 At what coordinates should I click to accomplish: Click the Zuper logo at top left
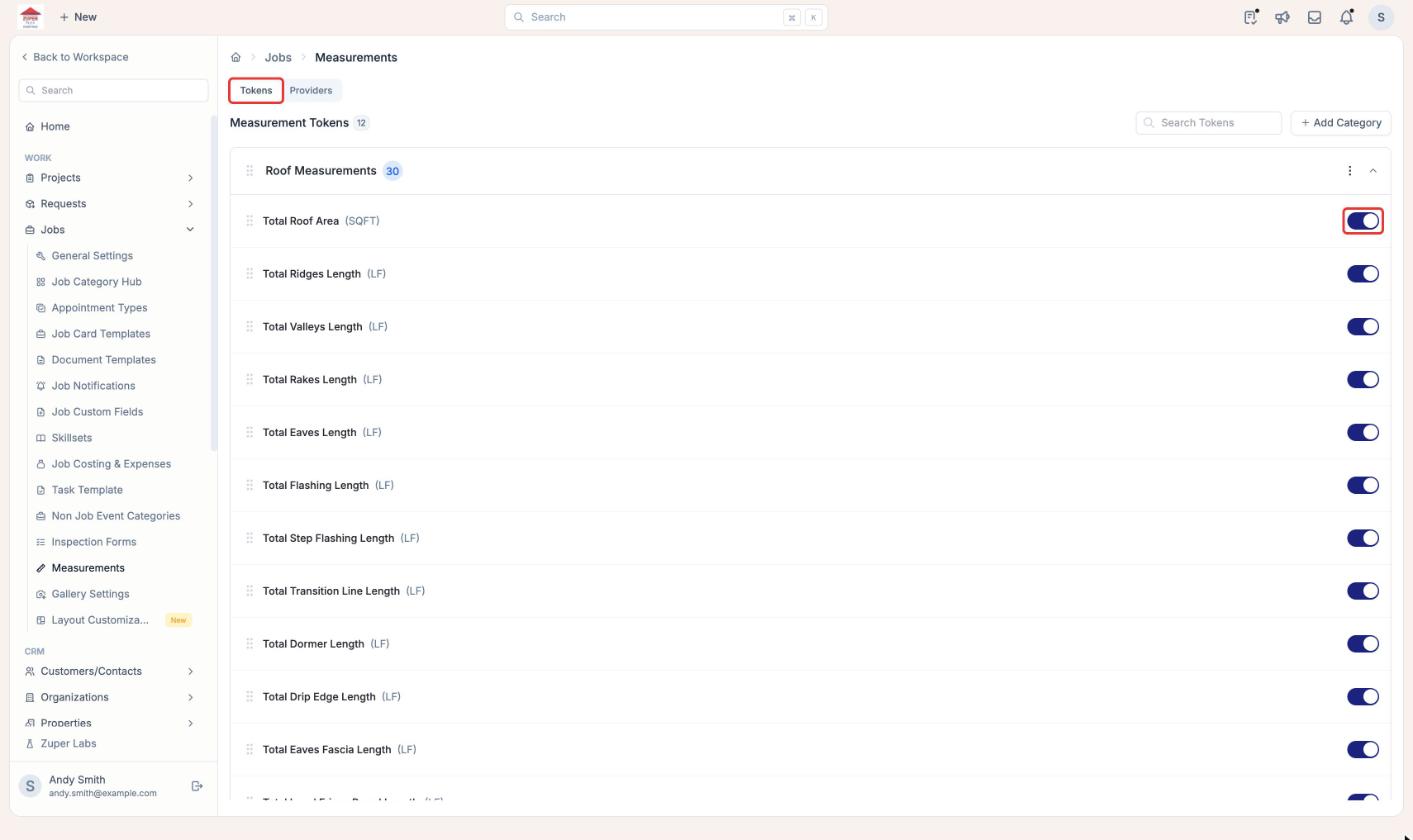[x=30, y=17]
